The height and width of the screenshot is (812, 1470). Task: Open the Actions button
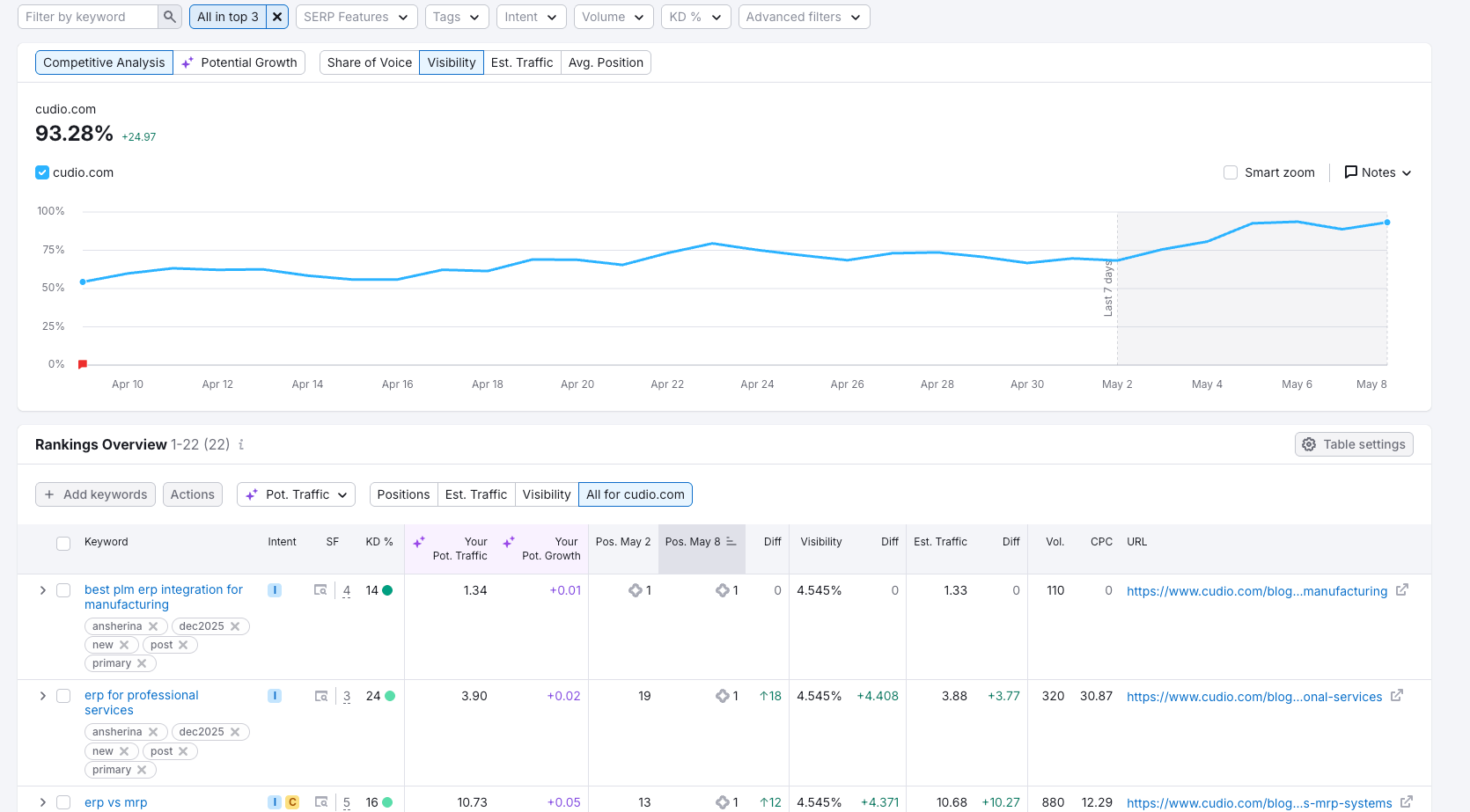pos(193,494)
